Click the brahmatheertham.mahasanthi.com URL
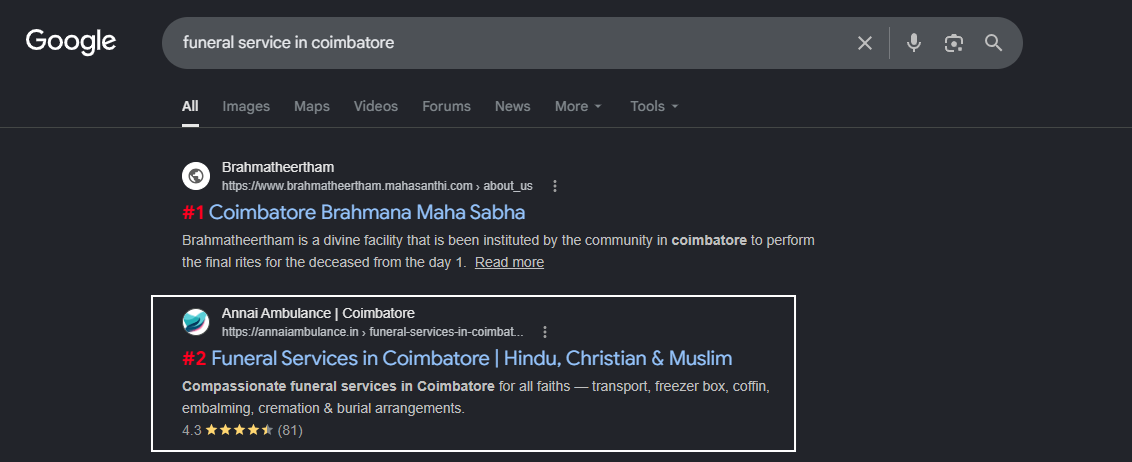Screen dimensions: 1132x462 pyautogui.click(x=377, y=186)
